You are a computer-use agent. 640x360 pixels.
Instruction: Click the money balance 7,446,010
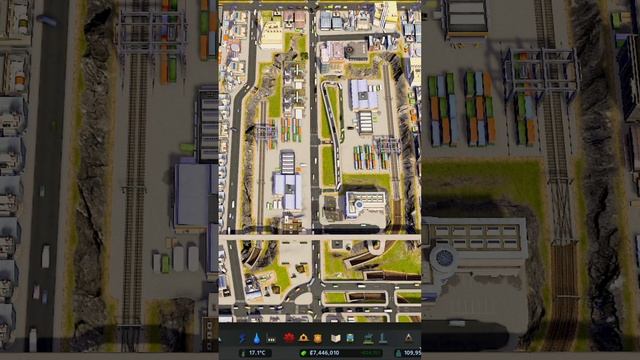point(324,353)
